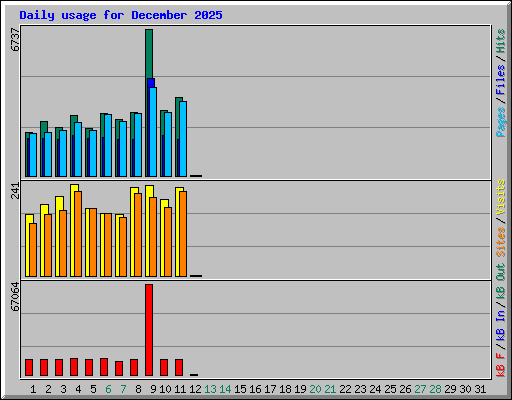This screenshot has width=512, height=400.
Task: Click the yellow visits bar for day 4
Action: 74,230
